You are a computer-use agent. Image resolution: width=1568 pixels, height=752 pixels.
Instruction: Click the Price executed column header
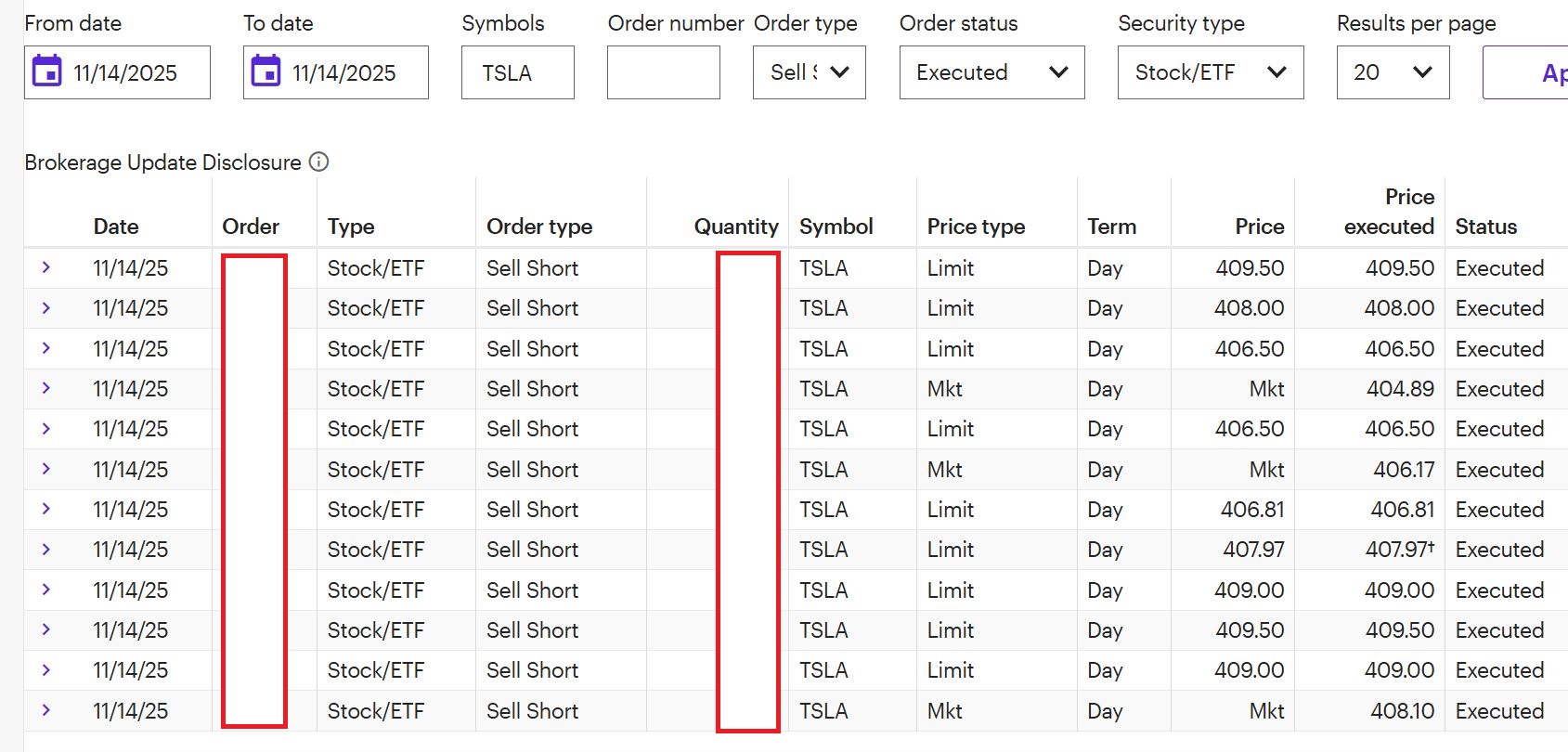point(1389,212)
